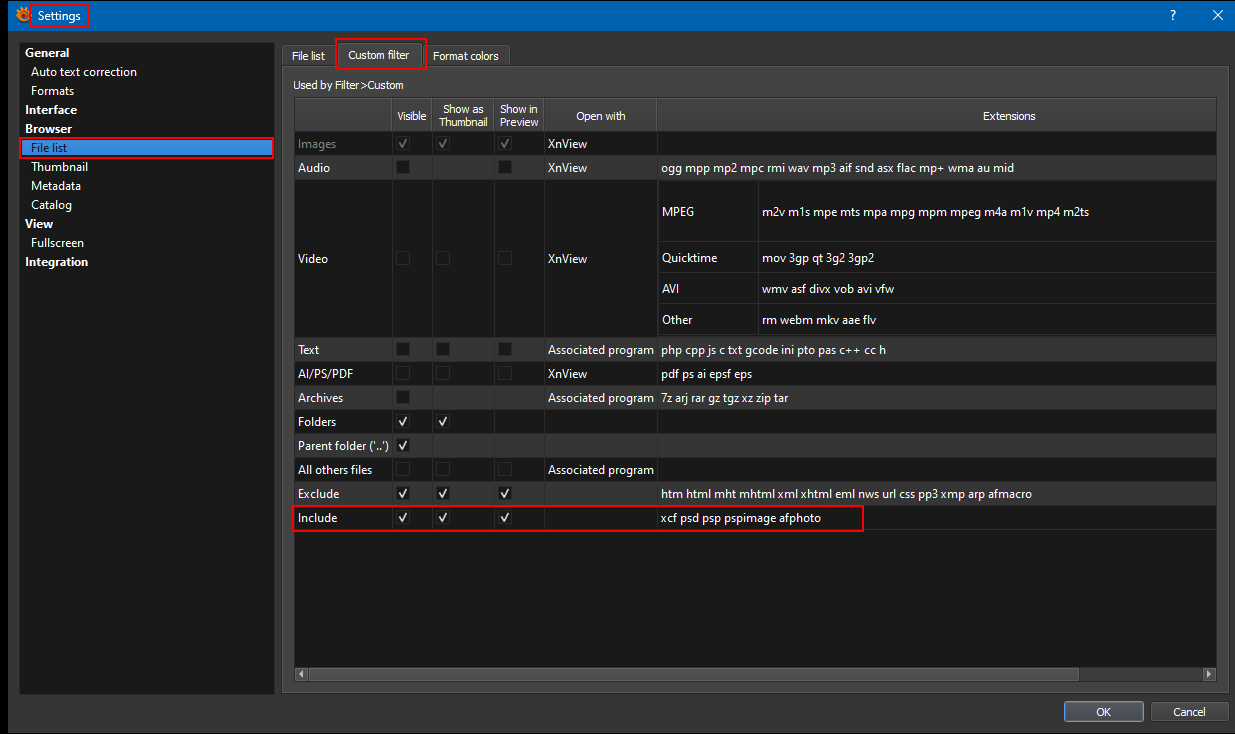Enable Visible checkbox for Archives row
This screenshot has width=1235, height=734.
403,398
